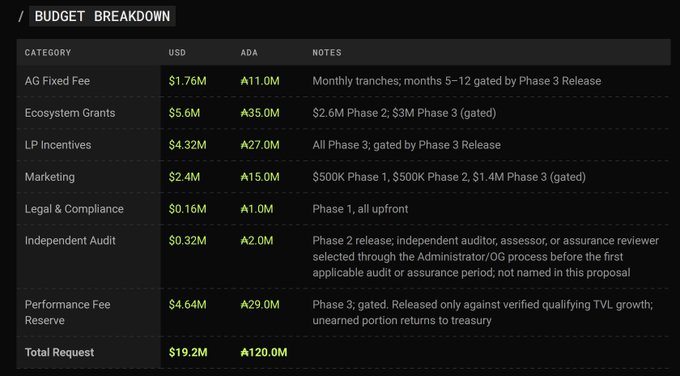
Task: Click the BUDGET BREAKDOWN heading
Action: click(x=102, y=16)
